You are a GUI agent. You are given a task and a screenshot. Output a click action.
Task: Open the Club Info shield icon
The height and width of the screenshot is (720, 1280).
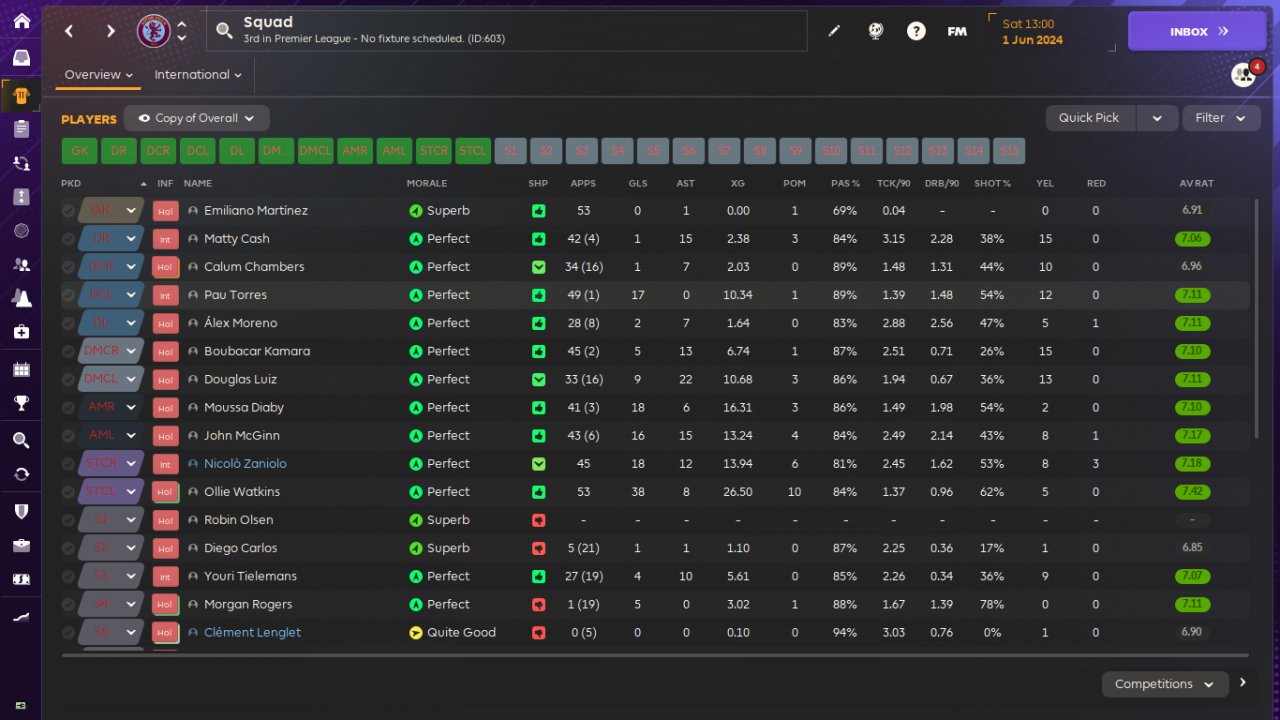coord(21,510)
